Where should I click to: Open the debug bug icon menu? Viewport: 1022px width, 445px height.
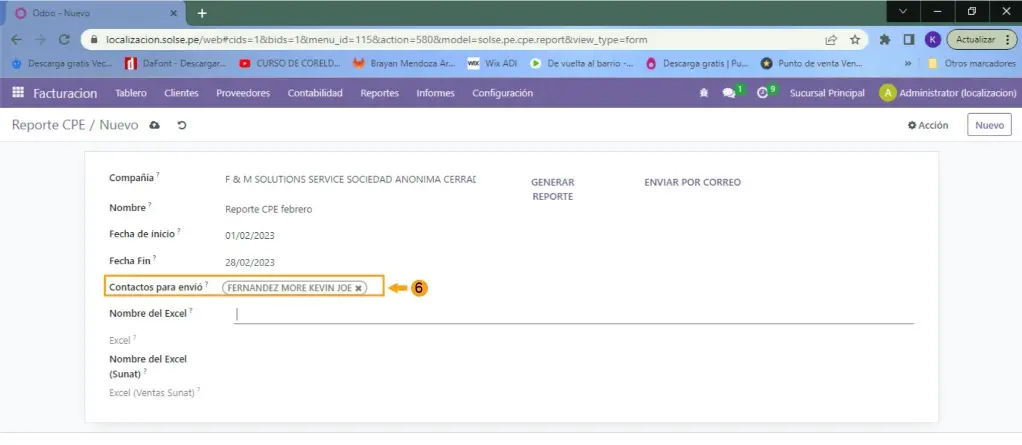coord(703,93)
